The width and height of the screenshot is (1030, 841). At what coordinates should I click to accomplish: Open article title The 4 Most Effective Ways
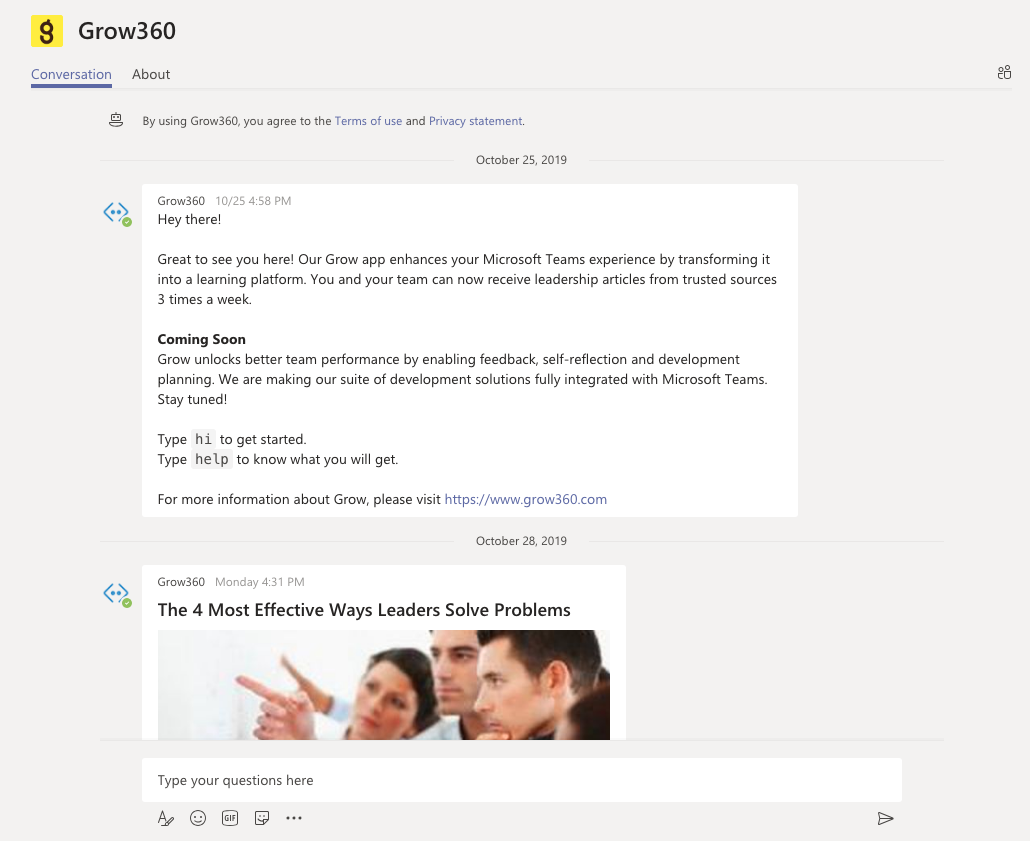click(364, 610)
